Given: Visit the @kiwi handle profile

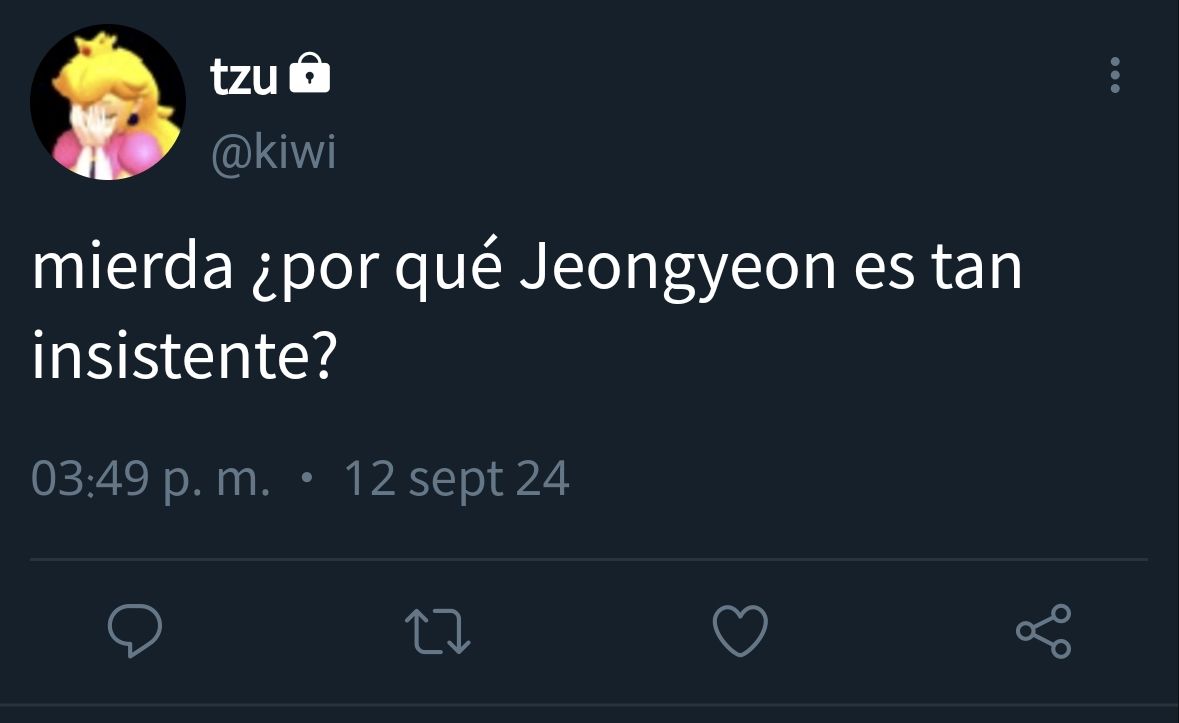Looking at the screenshot, I should tap(273, 153).
